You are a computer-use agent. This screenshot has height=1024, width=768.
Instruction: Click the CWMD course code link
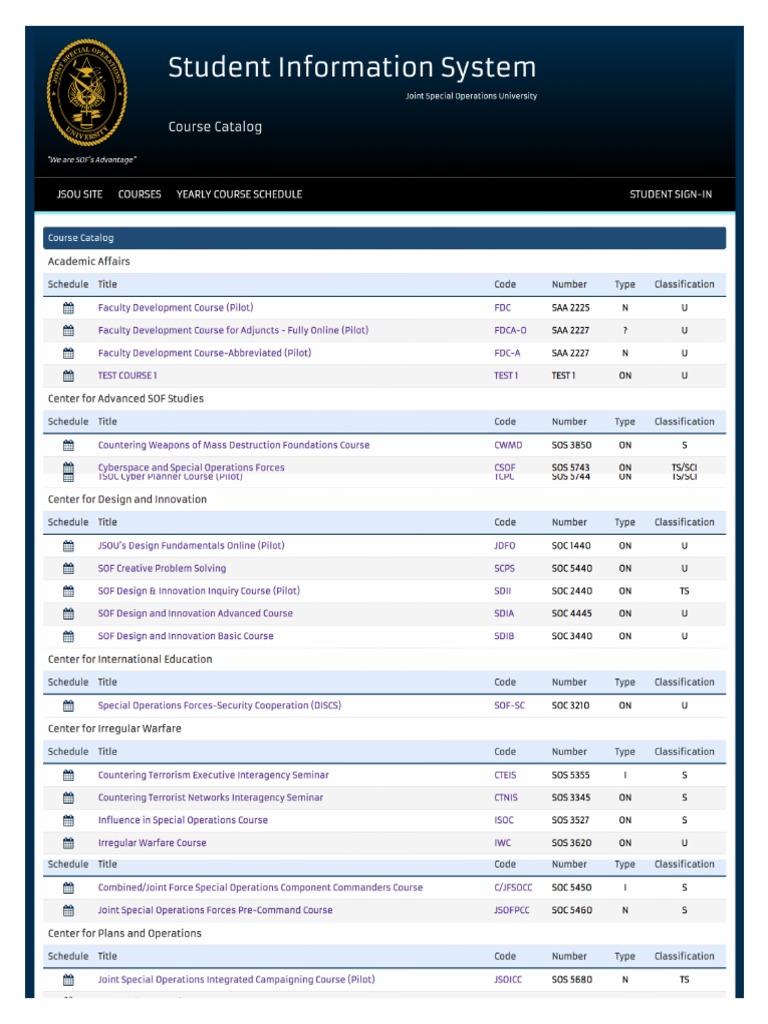(x=508, y=445)
